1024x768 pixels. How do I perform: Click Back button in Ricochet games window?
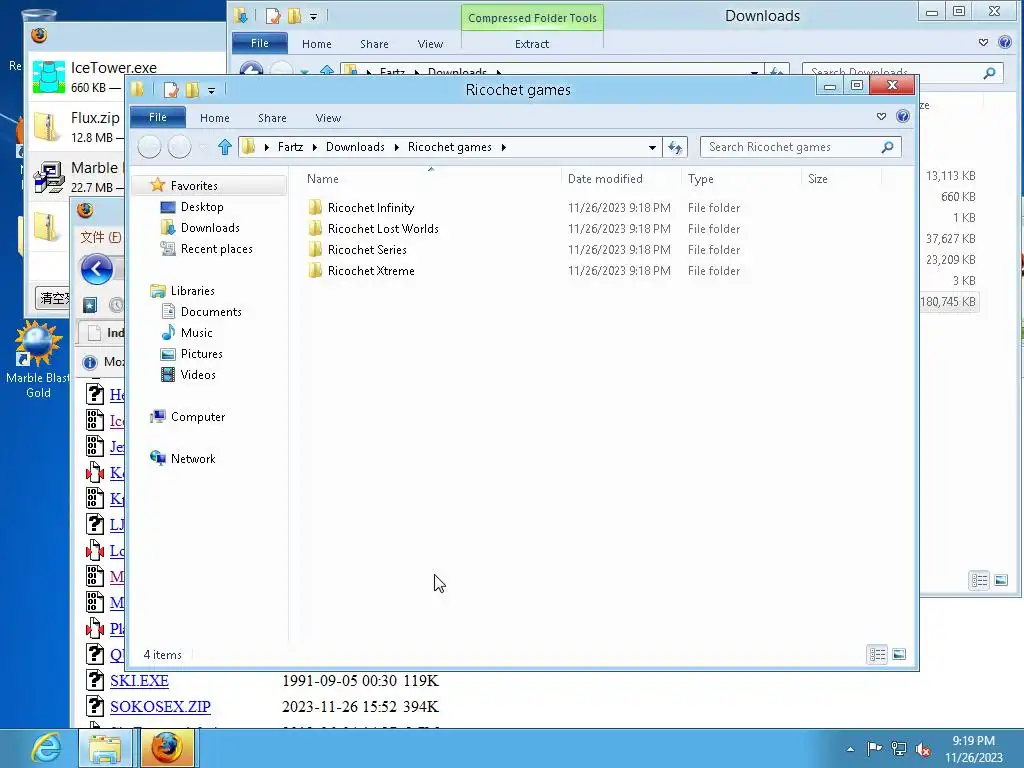[x=150, y=147]
